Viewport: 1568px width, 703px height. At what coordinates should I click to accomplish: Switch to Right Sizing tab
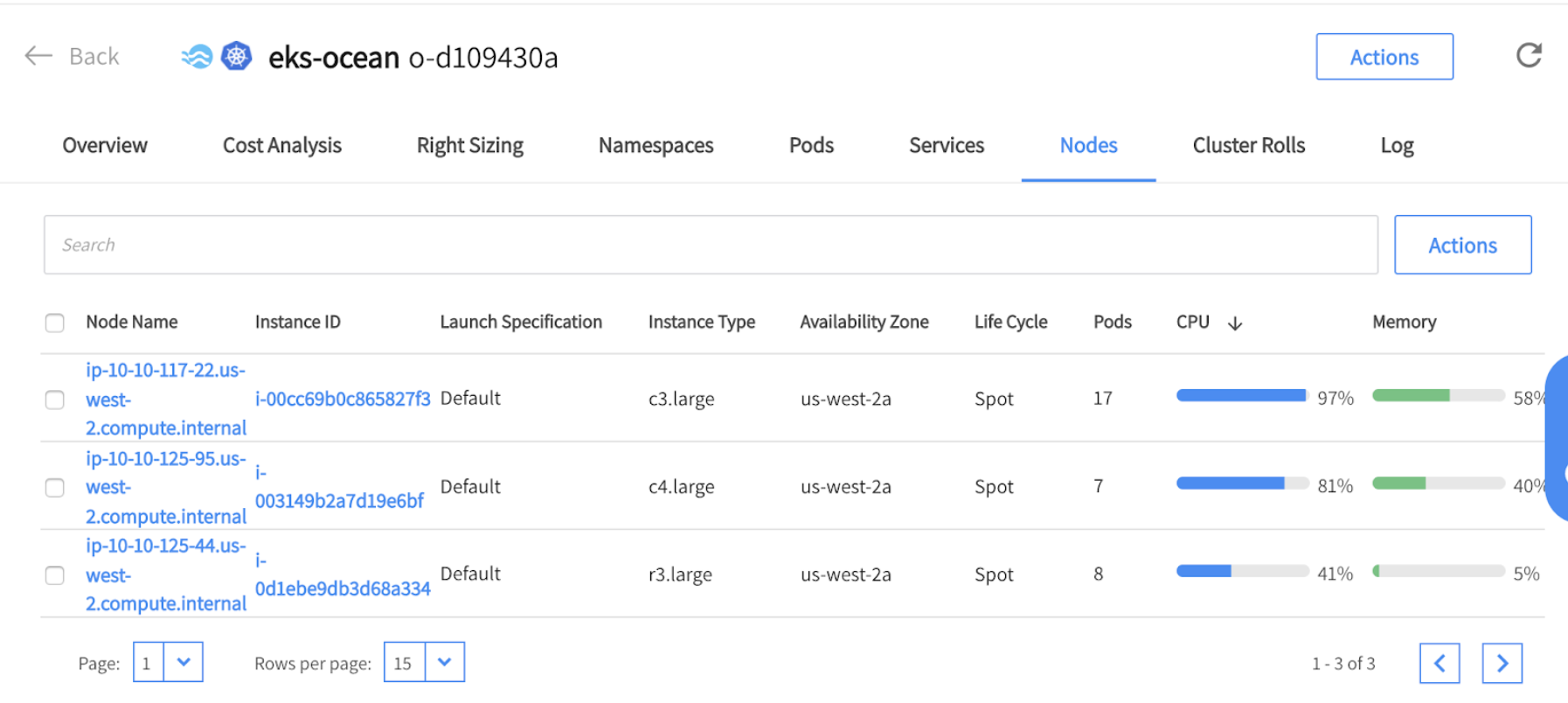coord(470,145)
